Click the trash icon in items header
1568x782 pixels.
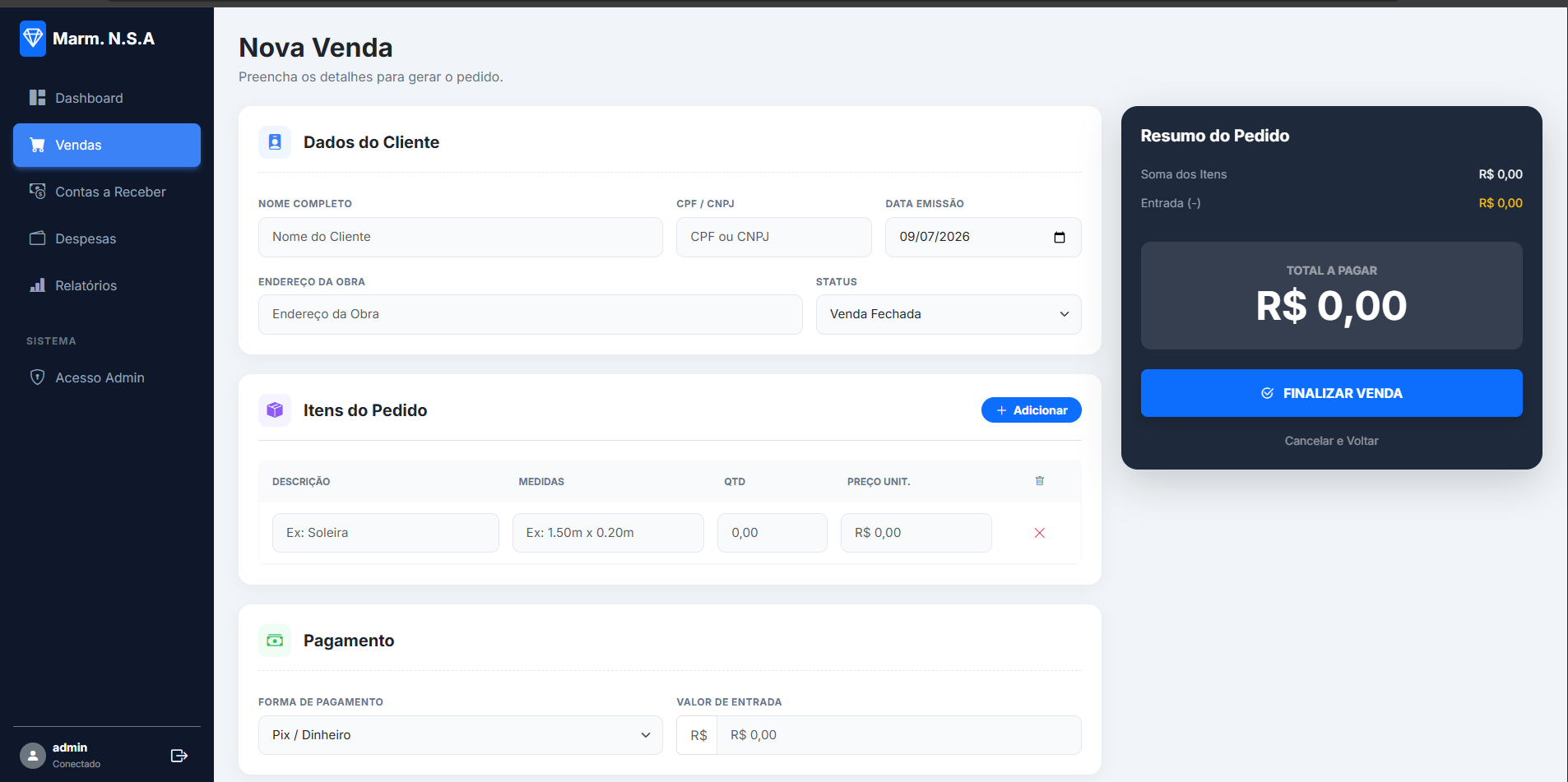point(1039,481)
